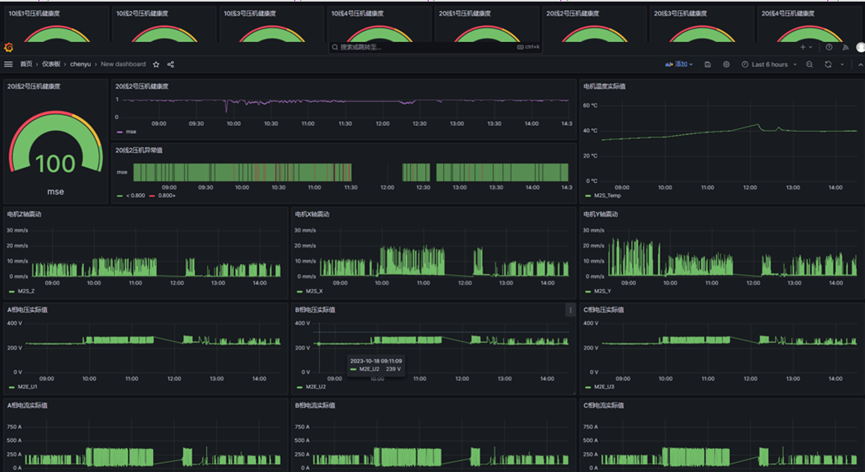This screenshot has height=472, width=865.
Task: Click the share dashboard icon
Action: click(171, 64)
